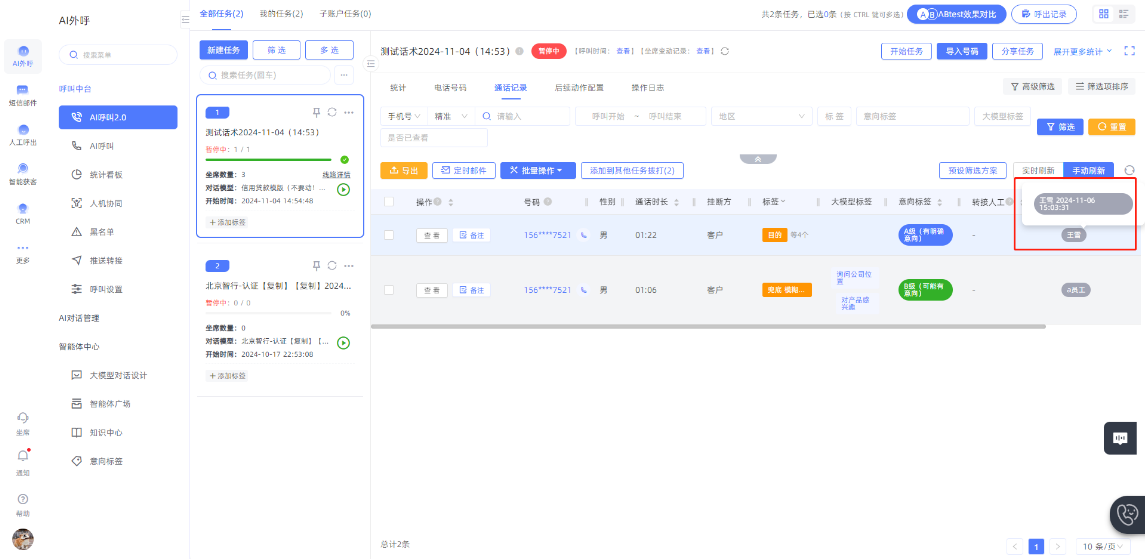Screen dimensions: 1145x559
Task: Check the select-all checkbox in table header
Action: [389, 202]
